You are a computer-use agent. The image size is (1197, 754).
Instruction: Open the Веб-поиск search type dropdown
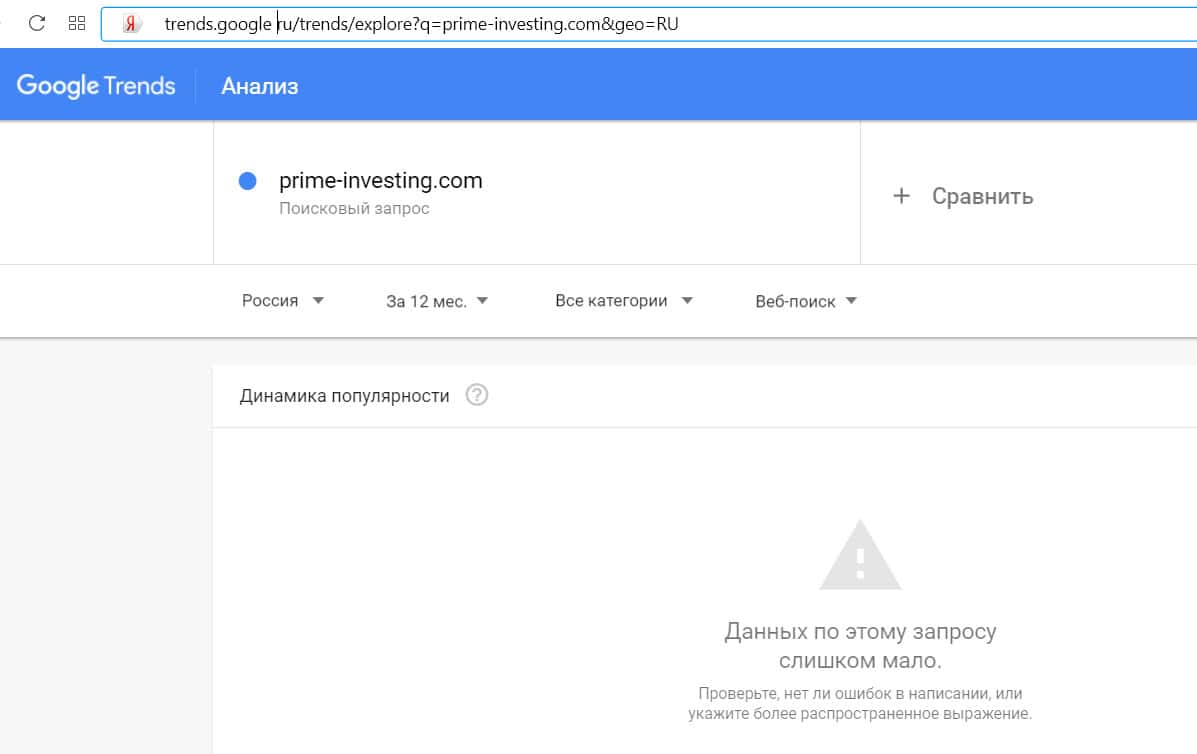click(x=806, y=301)
